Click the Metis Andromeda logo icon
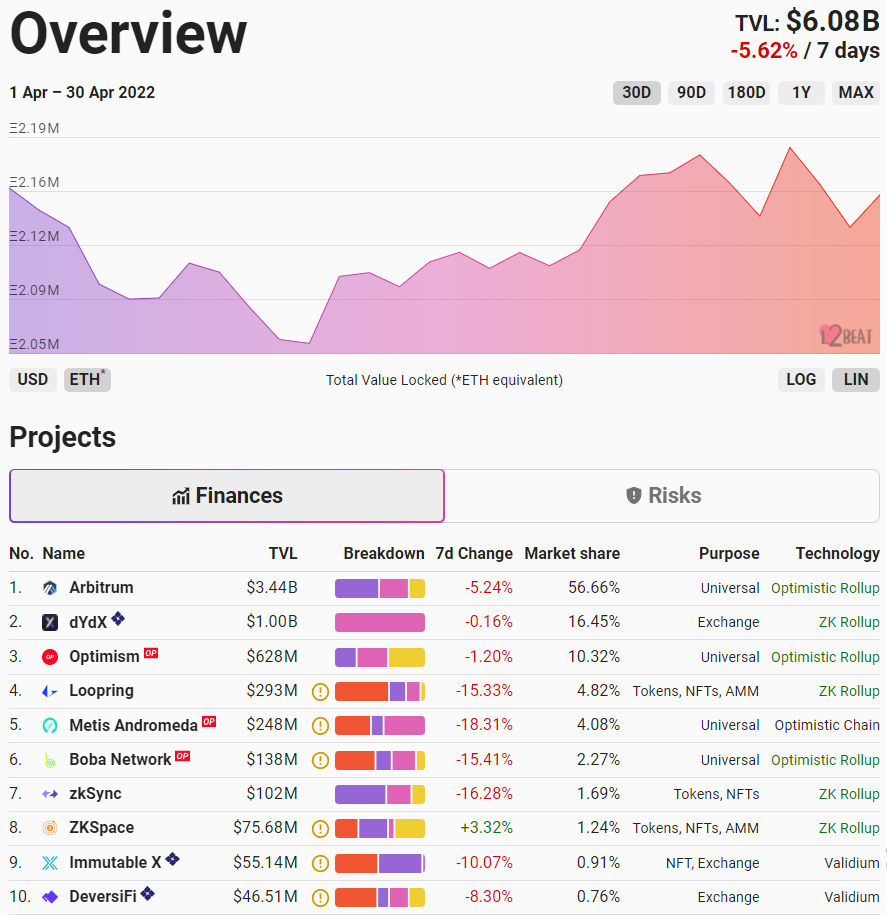The height and width of the screenshot is (915, 887). pyautogui.click(x=50, y=725)
